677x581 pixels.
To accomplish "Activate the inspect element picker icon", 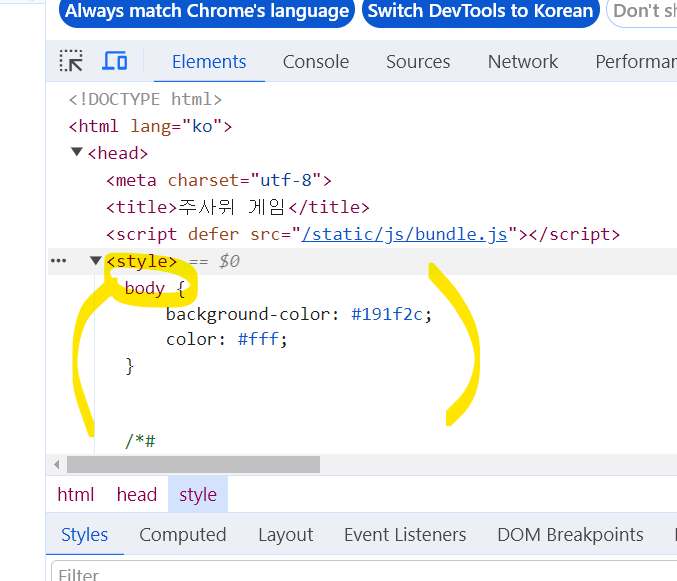I will coord(71,61).
